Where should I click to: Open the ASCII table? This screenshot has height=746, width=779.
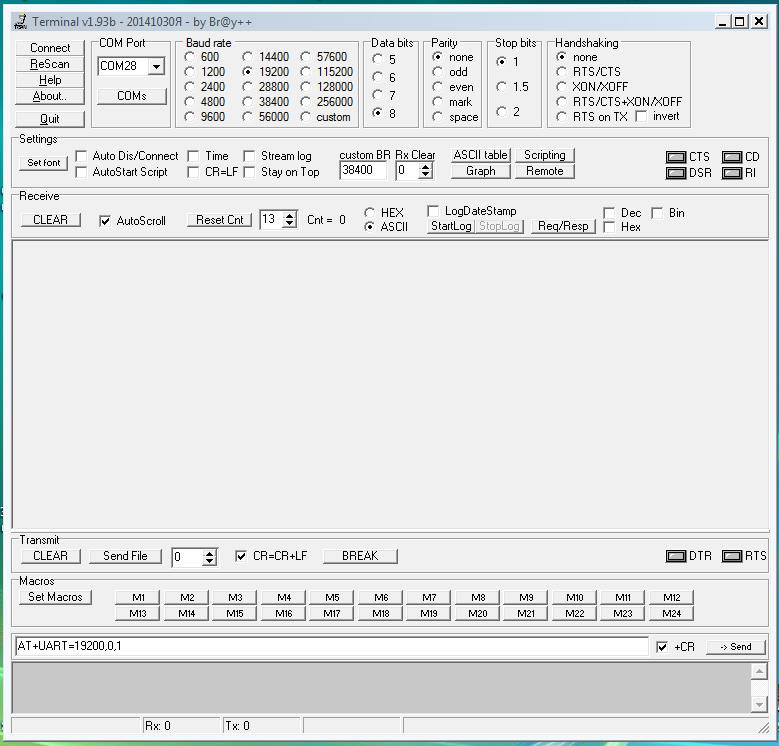(x=480, y=155)
